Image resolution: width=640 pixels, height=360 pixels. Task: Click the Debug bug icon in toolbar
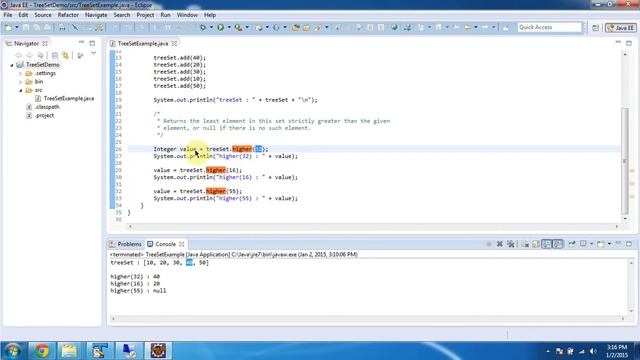(x=203, y=27)
